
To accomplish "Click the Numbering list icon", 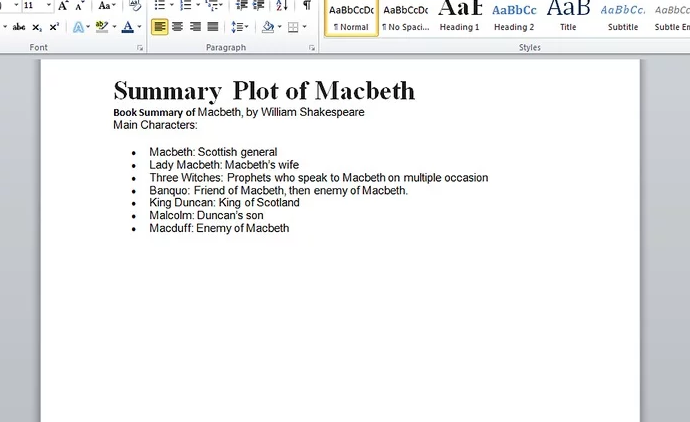I will click(186, 5).
